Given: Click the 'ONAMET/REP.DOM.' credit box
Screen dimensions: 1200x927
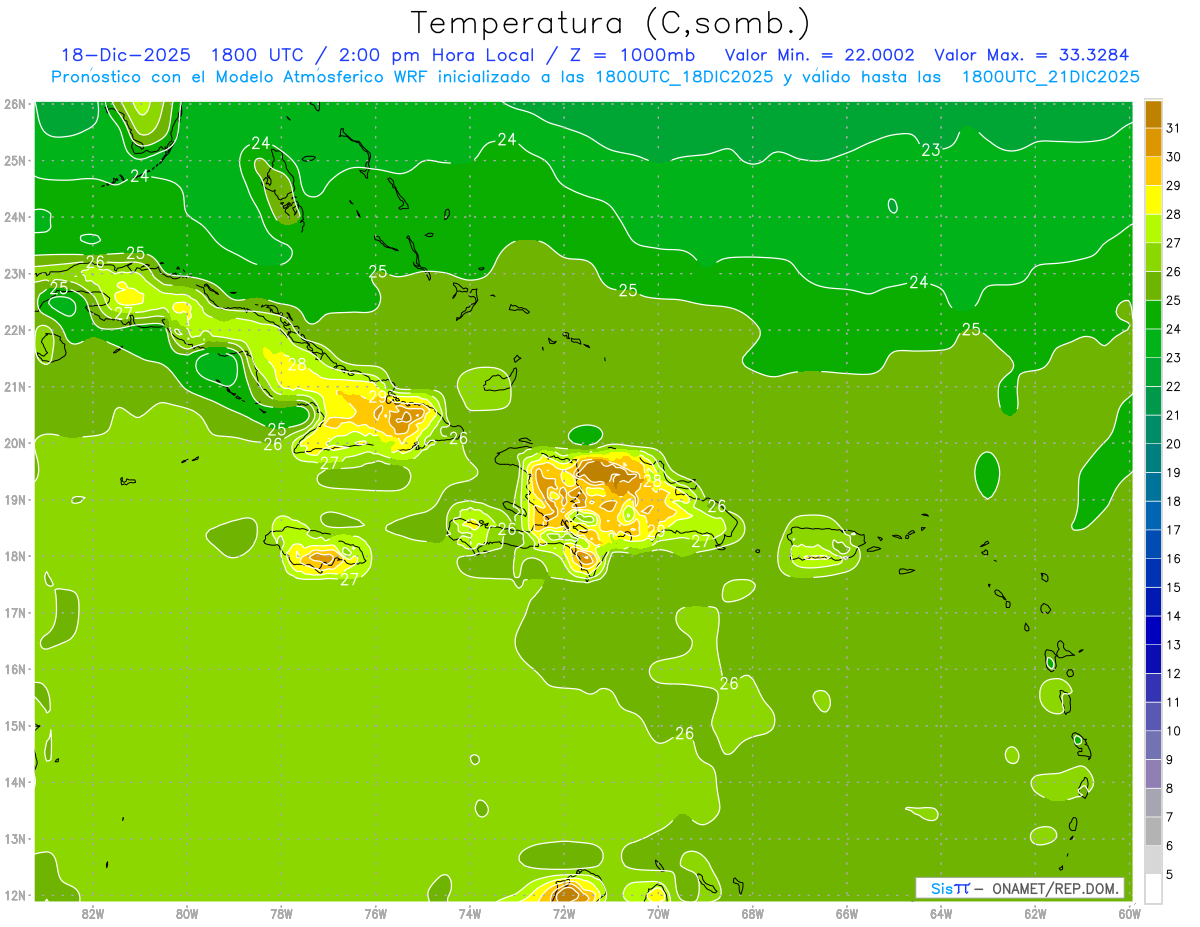Looking at the screenshot, I should tap(1019, 888).
